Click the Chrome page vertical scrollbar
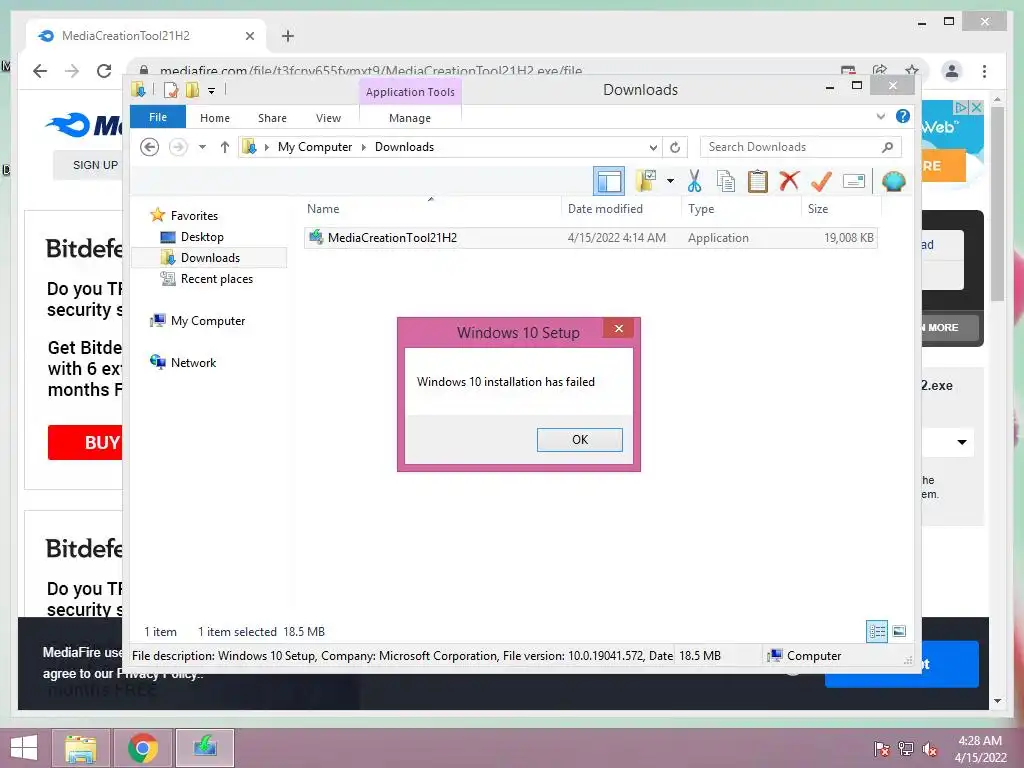 click(x=997, y=204)
